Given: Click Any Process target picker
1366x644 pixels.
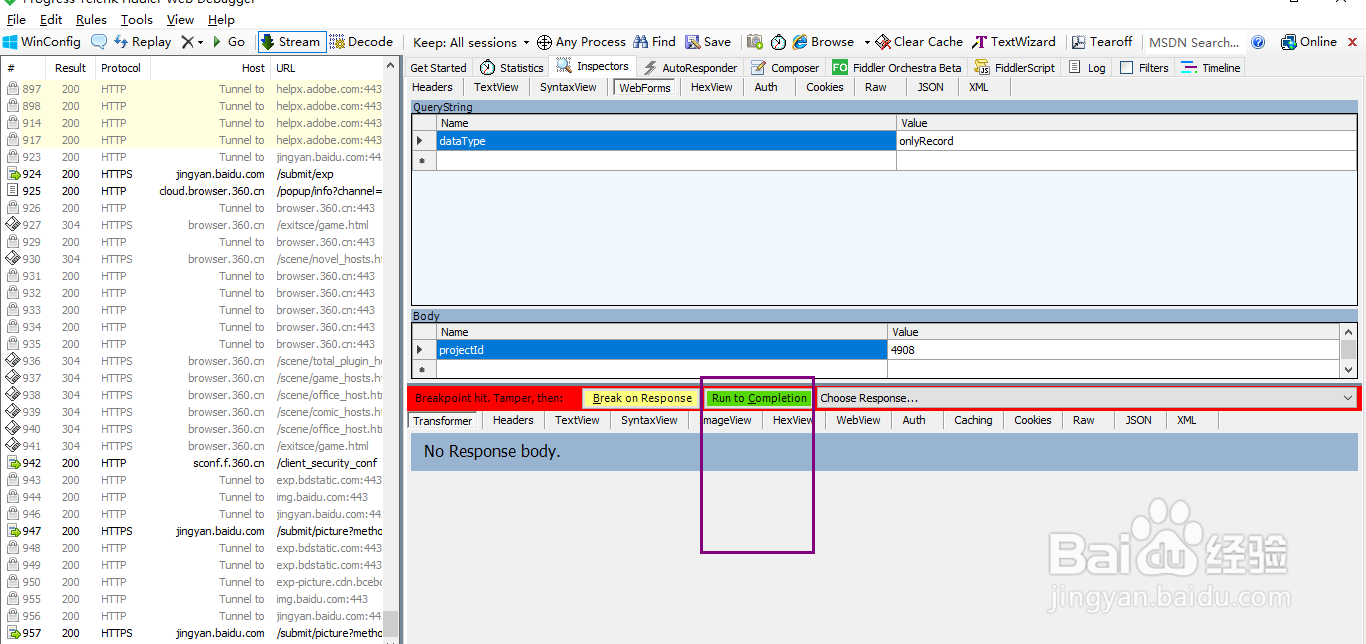Looking at the screenshot, I should [581, 42].
